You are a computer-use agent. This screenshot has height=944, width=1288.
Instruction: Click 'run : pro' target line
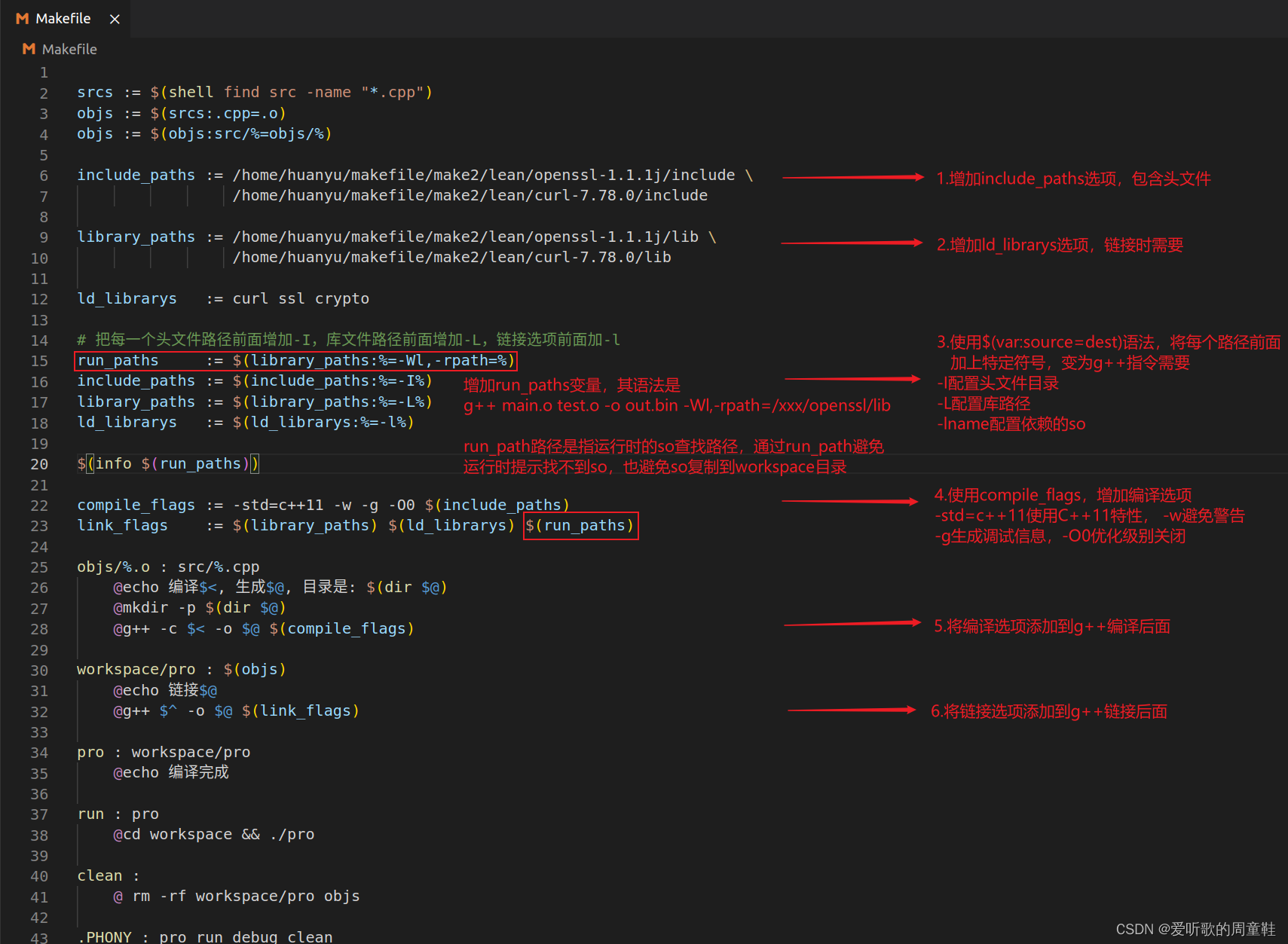pos(118,814)
